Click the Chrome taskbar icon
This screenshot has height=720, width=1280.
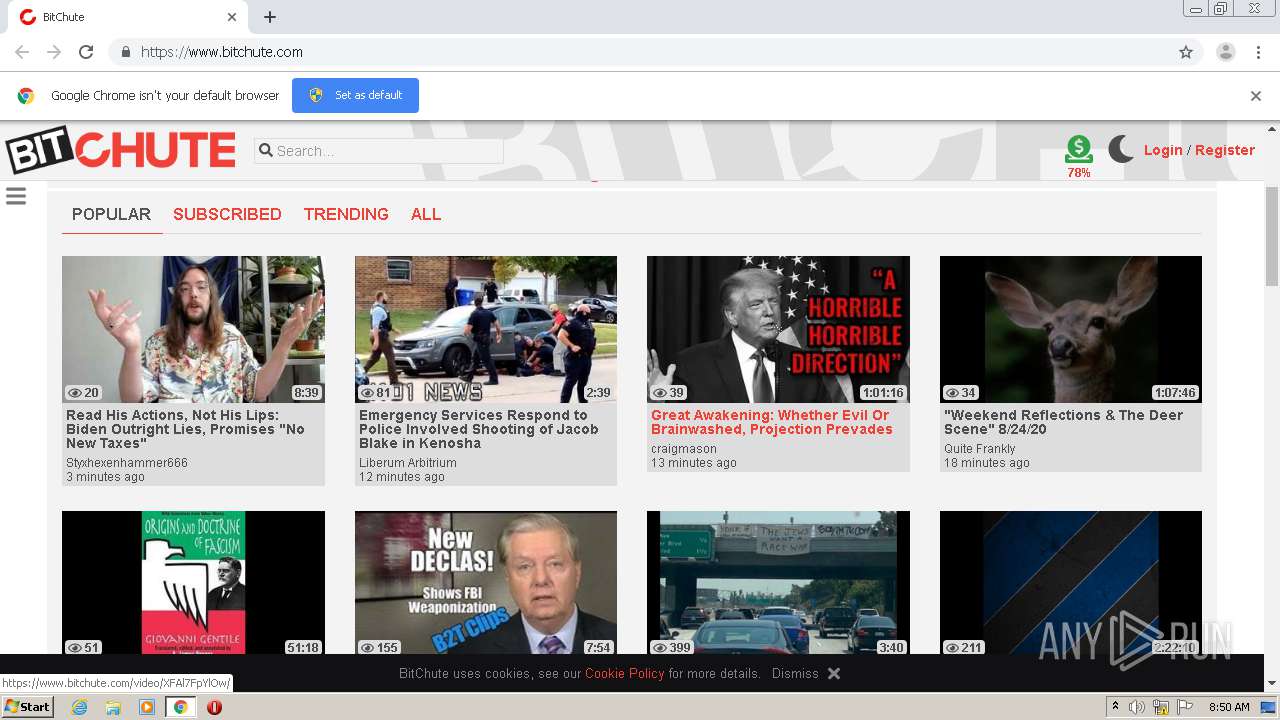(181, 707)
